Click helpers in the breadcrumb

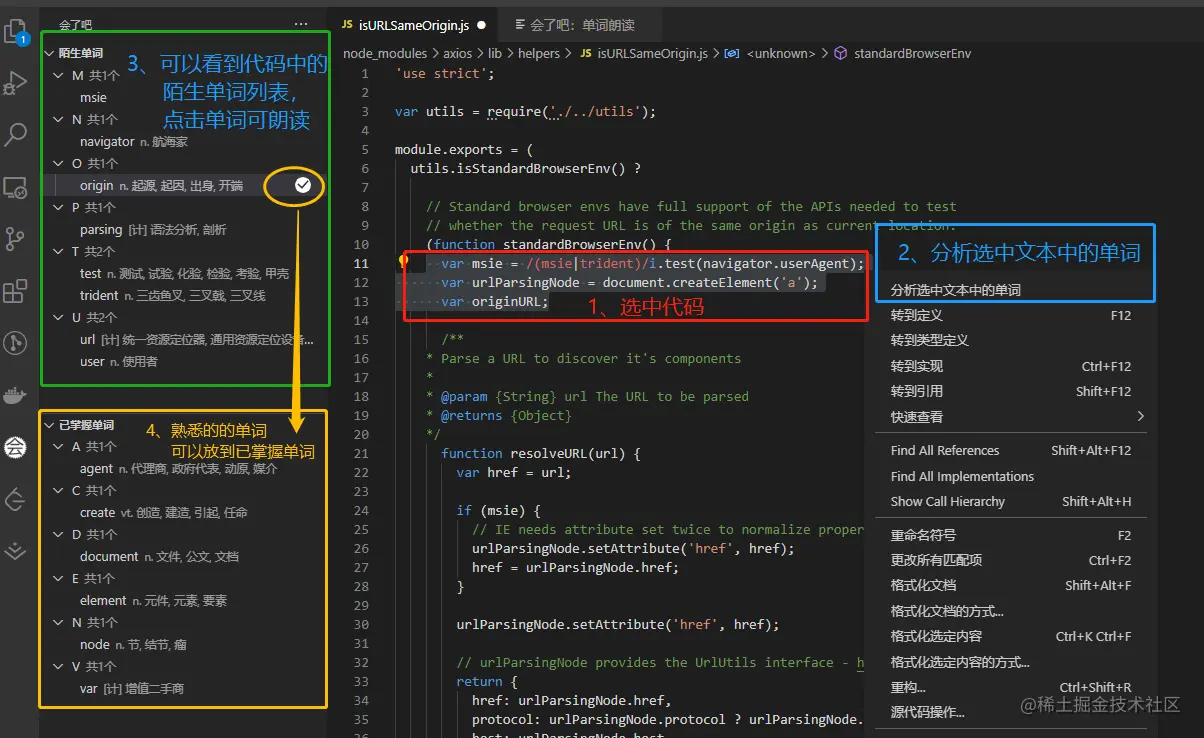[540, 53]
